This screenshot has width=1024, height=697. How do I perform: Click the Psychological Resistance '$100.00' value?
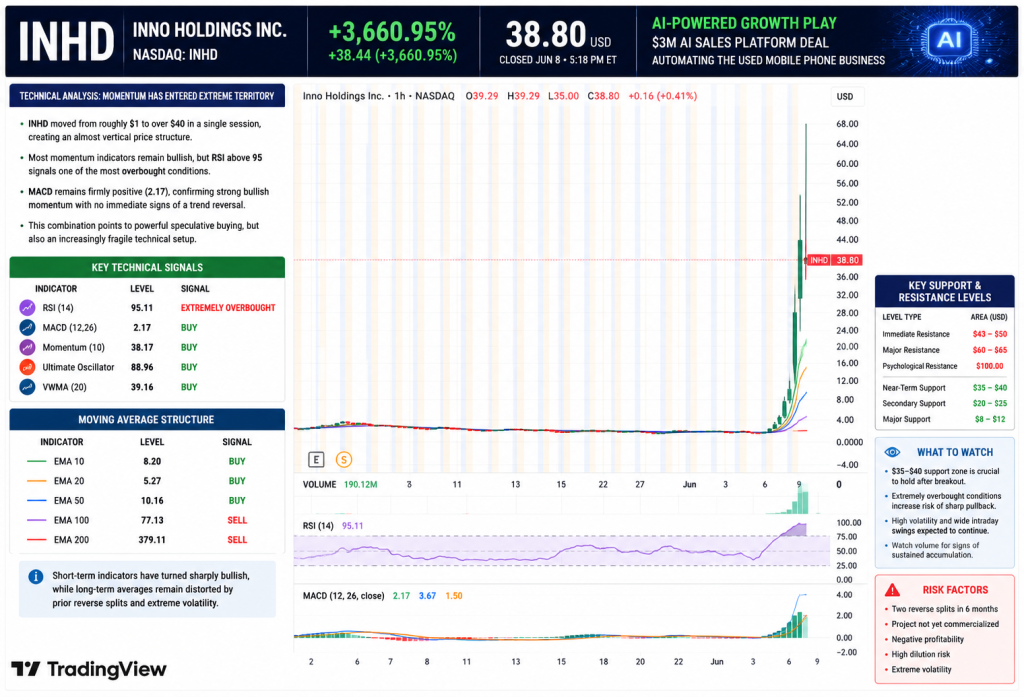pyautogui.click(x=989, y=366)
